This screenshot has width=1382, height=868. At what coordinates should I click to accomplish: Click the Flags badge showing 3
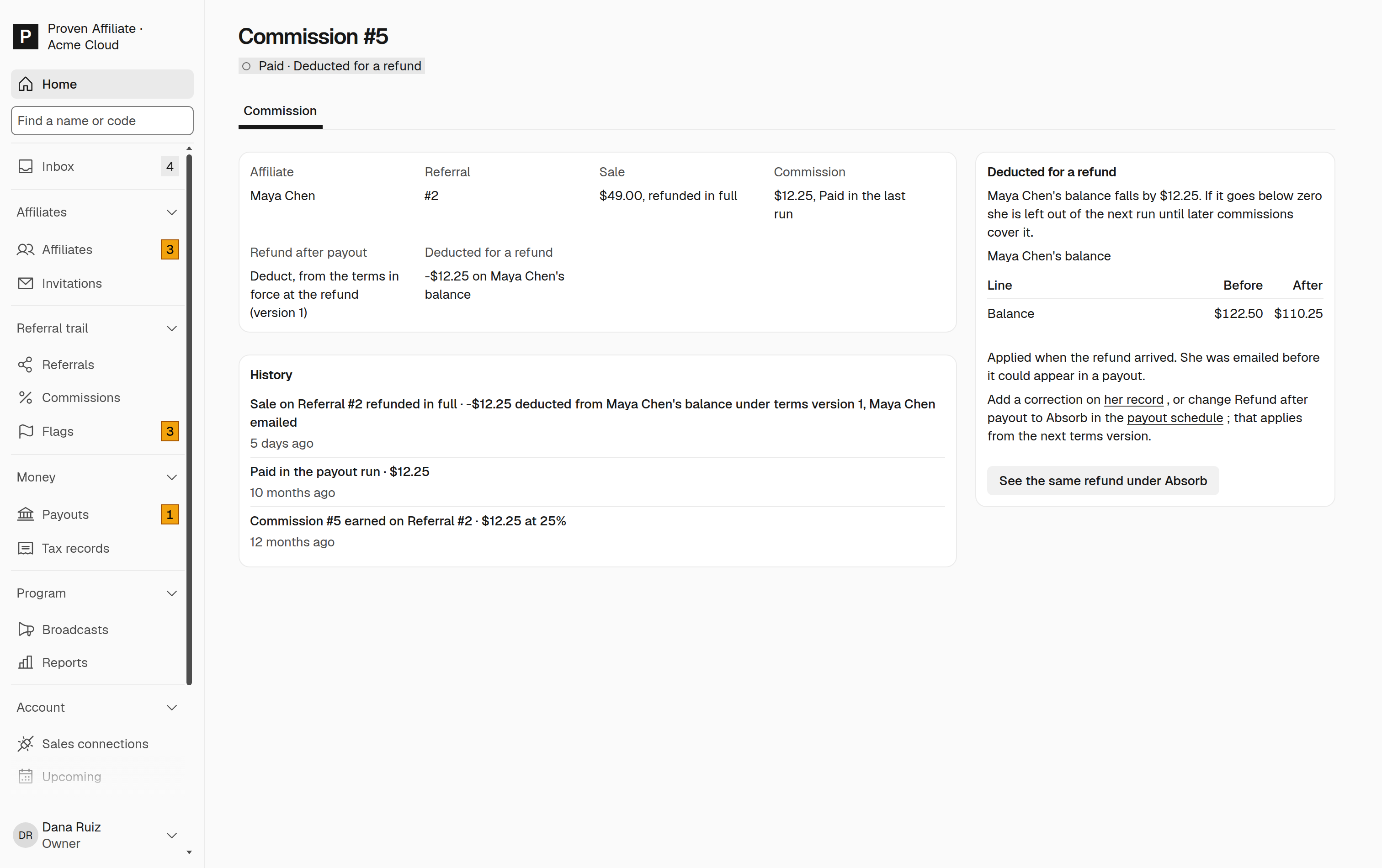coord(170,431)
